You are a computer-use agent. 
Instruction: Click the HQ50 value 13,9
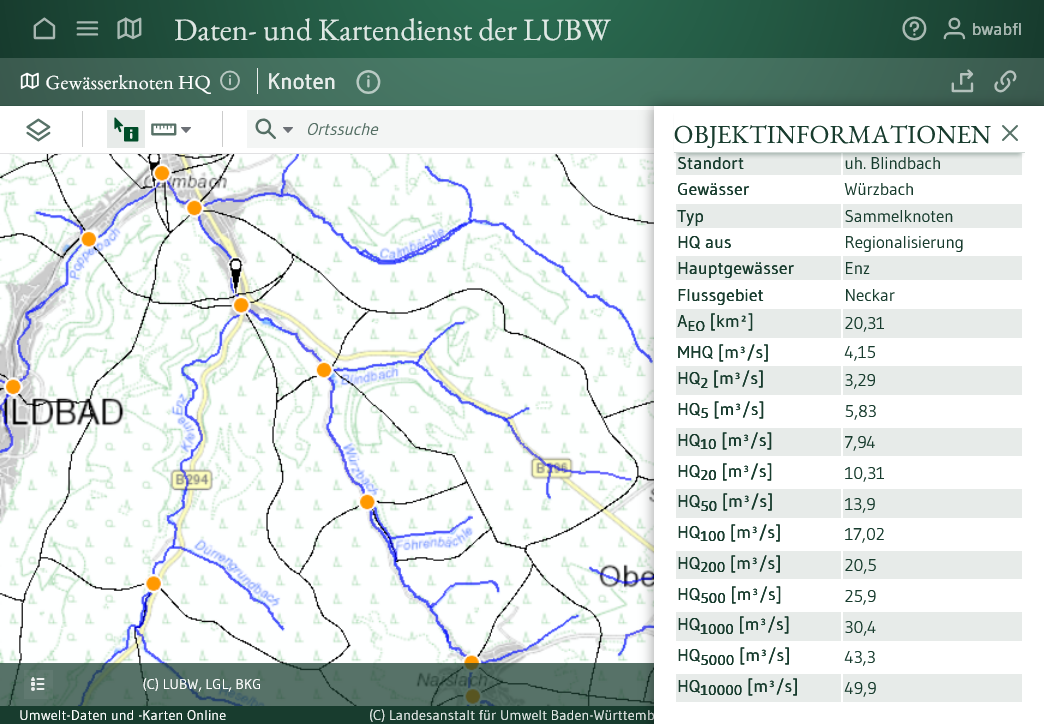click(860, 504)
